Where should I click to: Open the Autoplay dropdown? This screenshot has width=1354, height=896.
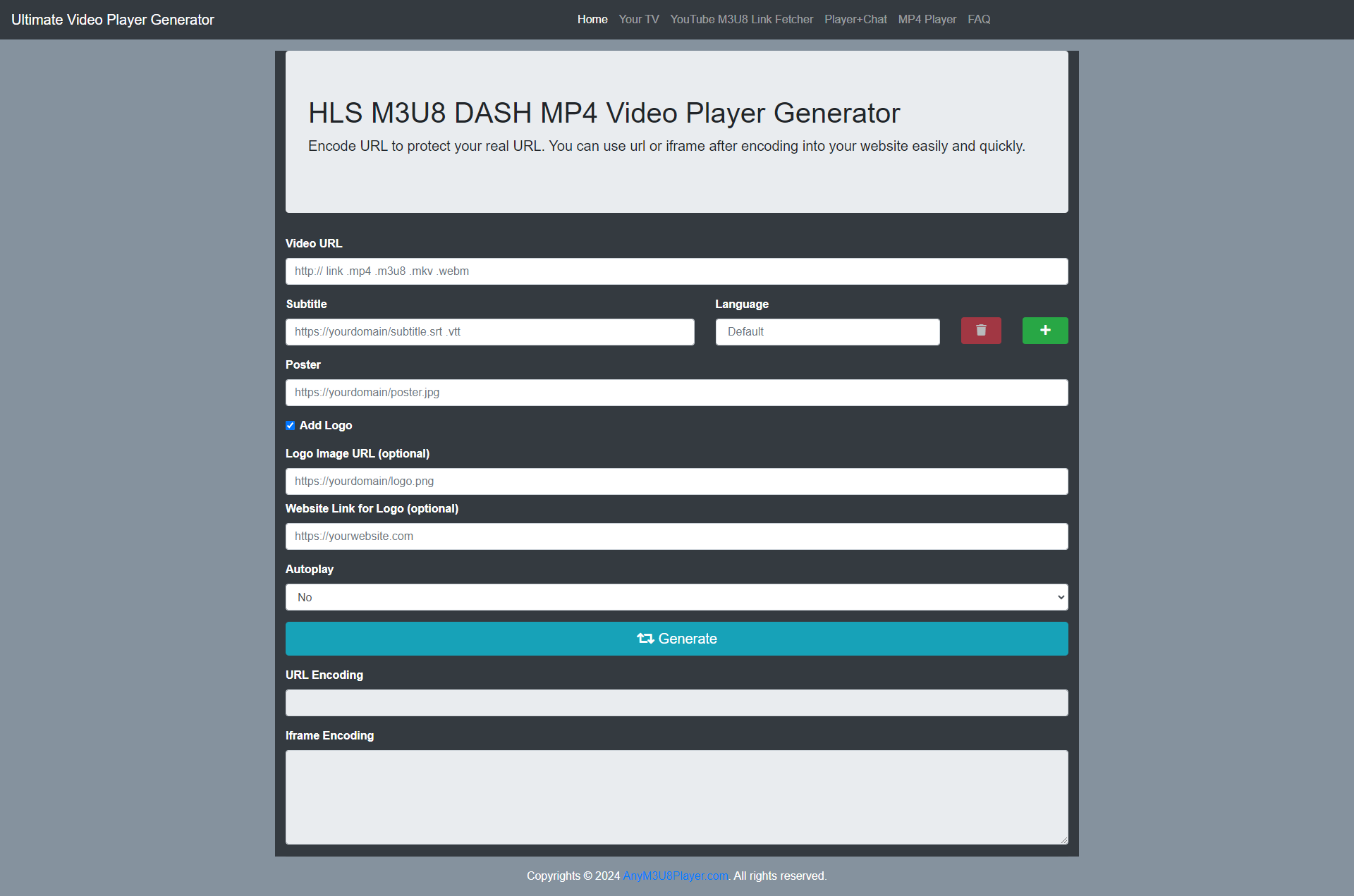(x=676, y=597)
